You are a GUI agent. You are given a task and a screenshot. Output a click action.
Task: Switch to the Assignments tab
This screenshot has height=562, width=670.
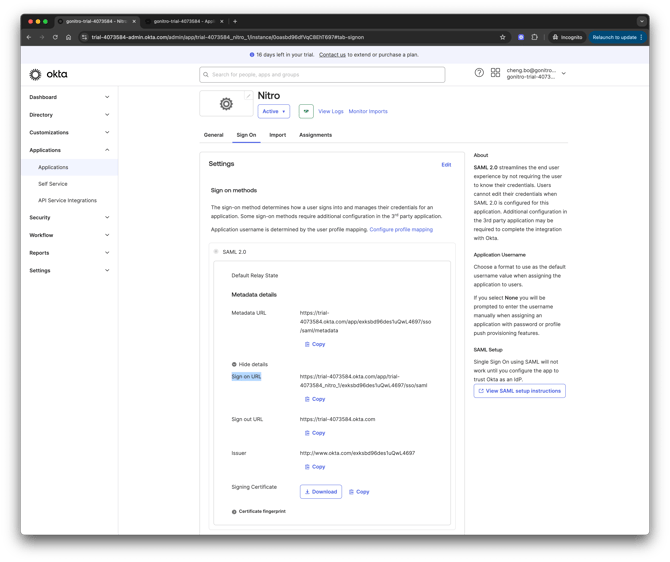click(315, 135)
